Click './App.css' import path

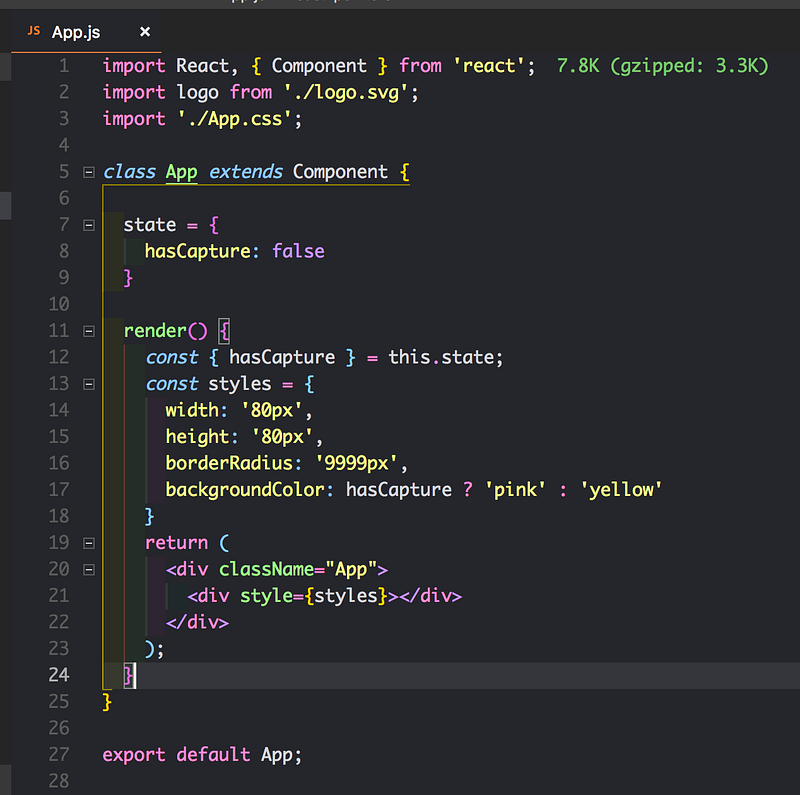[x=235, y=119]
